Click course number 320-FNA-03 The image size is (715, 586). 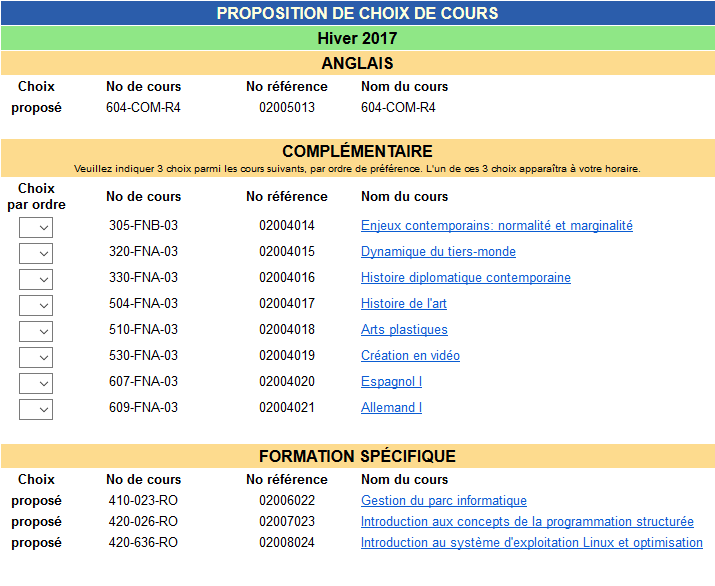point(143,252)
